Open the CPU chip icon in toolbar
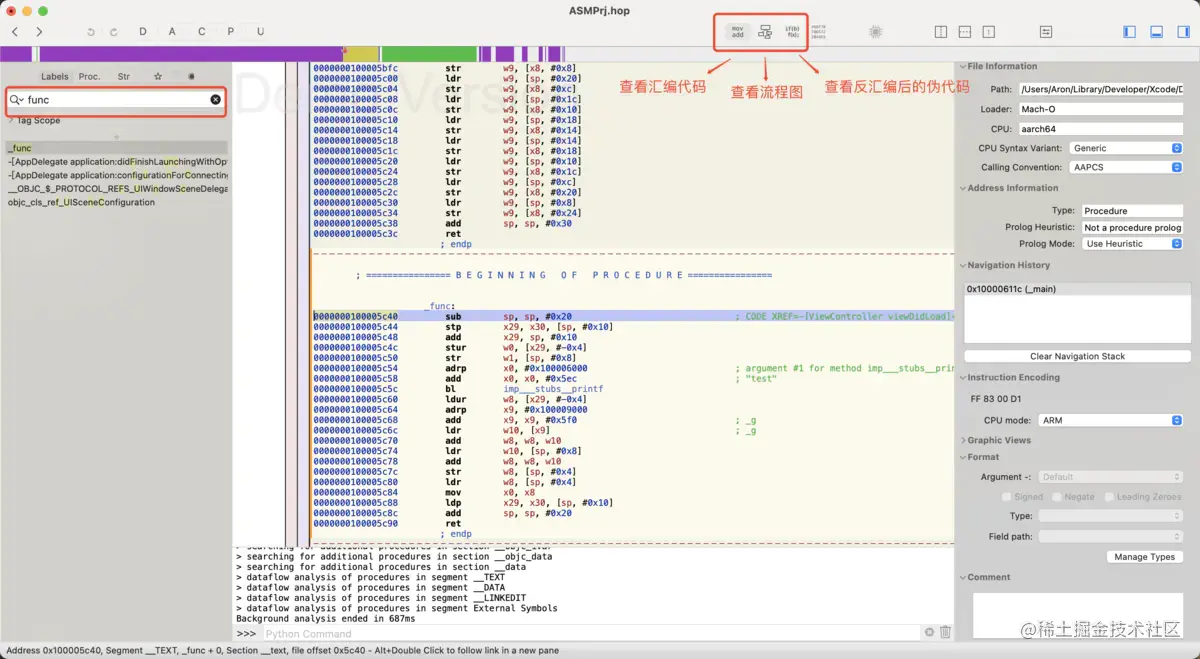Viewport: 1200px width, 659px height. pos(876,32)
